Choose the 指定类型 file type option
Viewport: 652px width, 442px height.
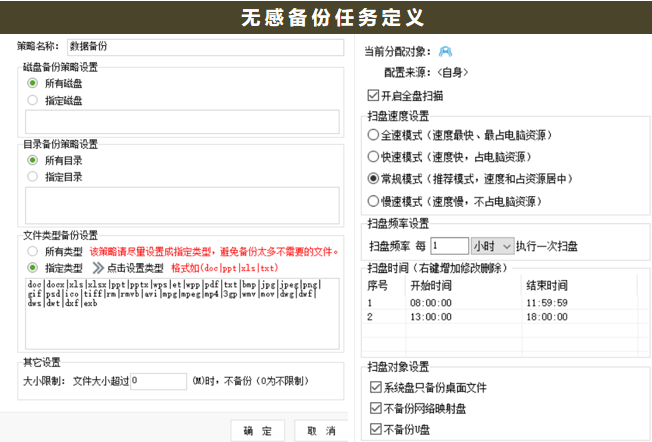click(x=32, y=268)
